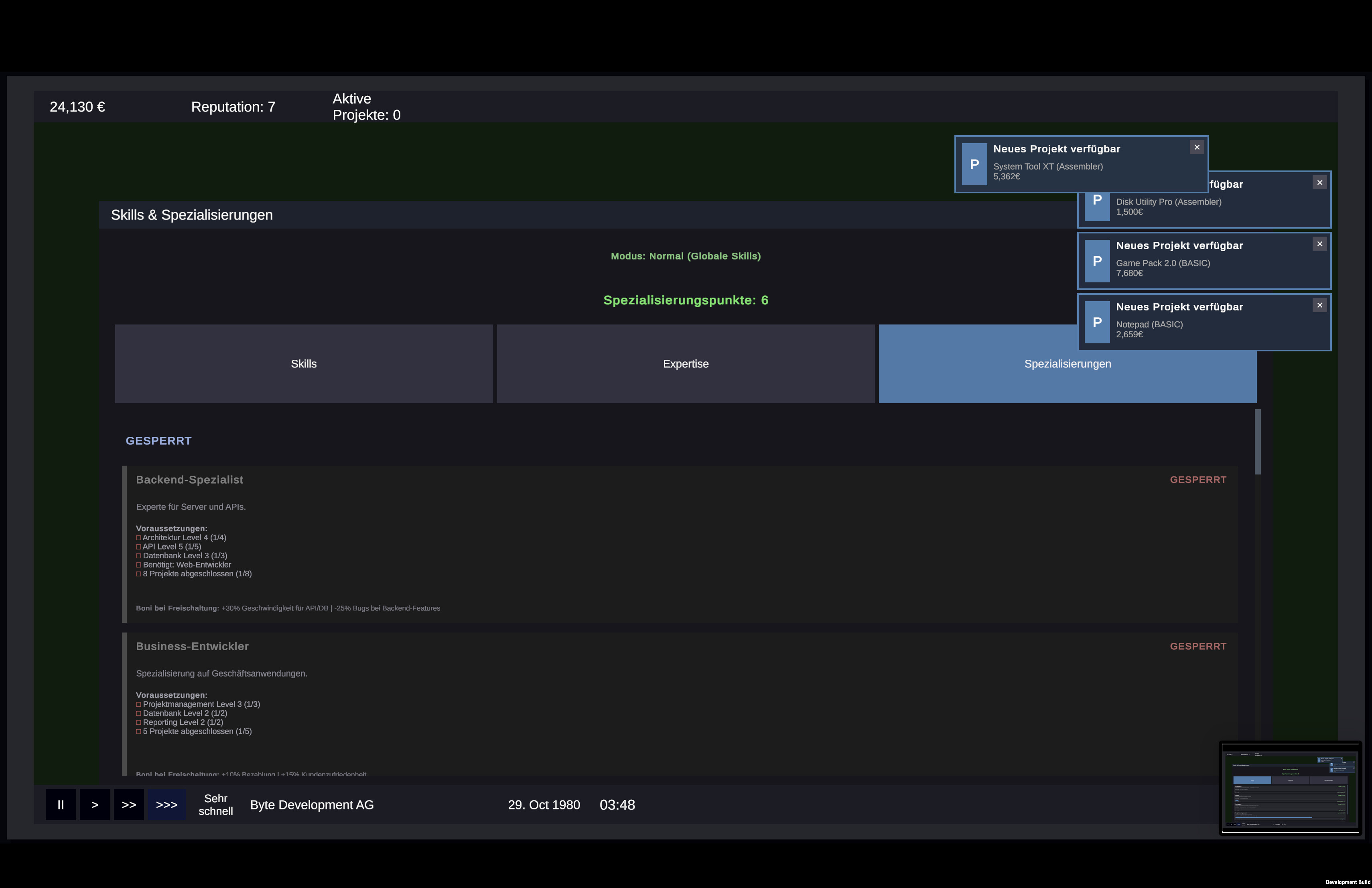The image size is (1372, 888).
Task: Check the Architektur Level 4 requirement box
Action: coord(138,537)
